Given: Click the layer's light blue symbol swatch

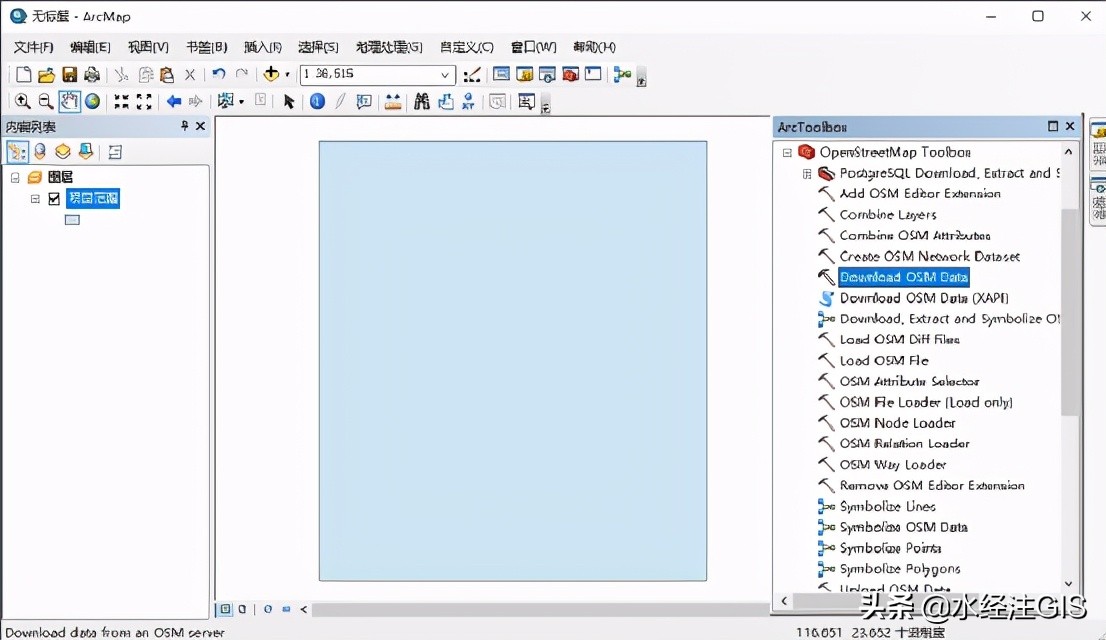Looking at the screenshot, I should (72, 220).
